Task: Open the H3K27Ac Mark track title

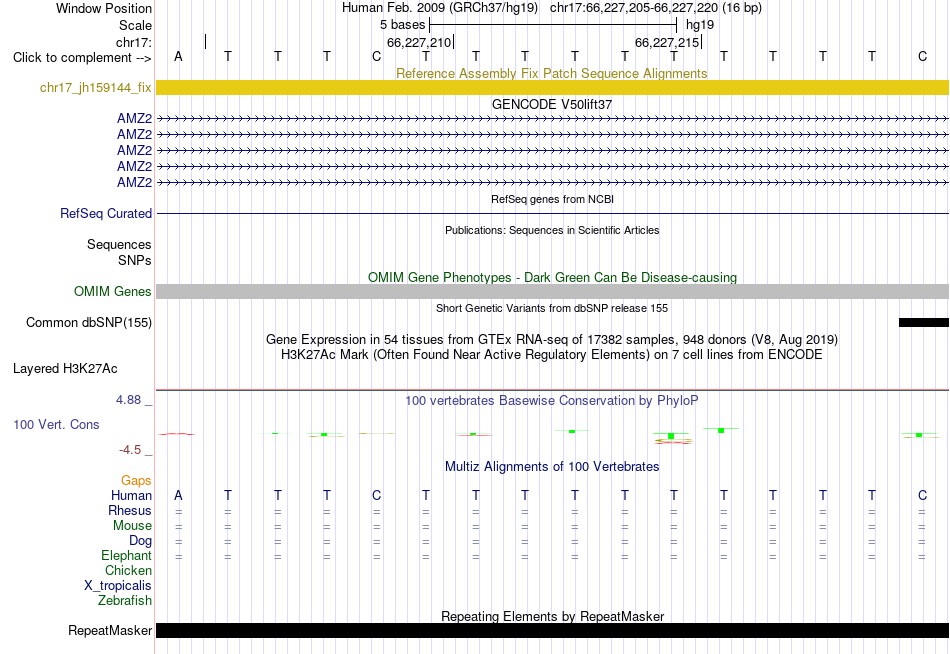Action: (x=551, y=355)
